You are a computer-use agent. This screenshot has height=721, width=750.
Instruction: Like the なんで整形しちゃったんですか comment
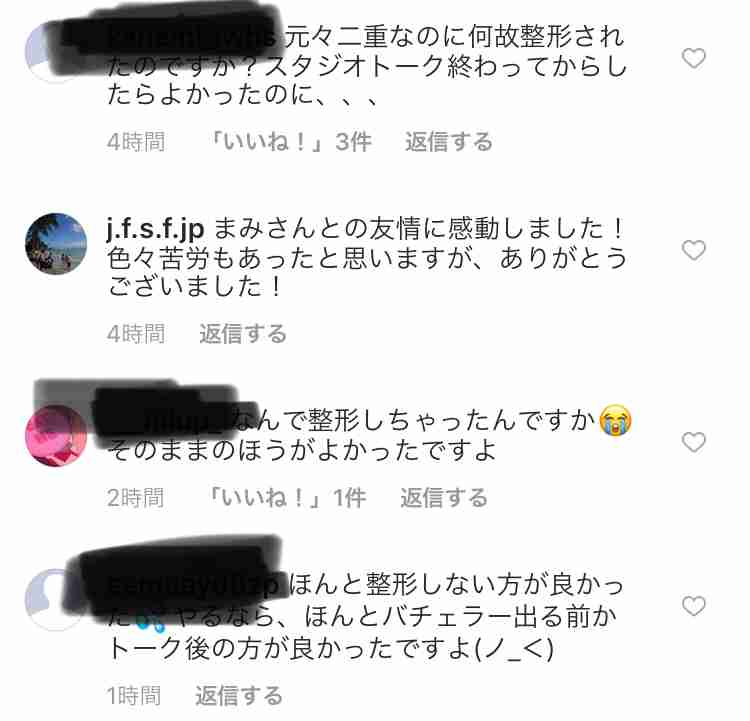694,442
